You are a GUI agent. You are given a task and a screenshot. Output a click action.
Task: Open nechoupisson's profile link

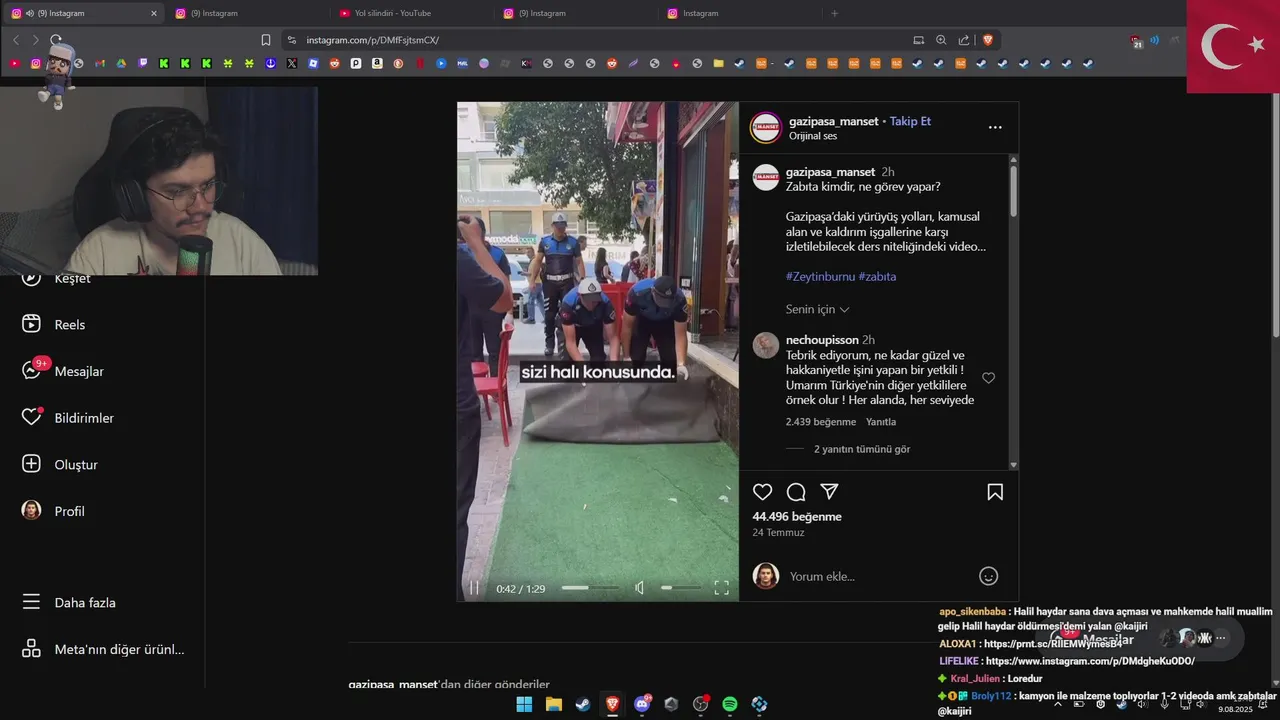pos(822,340)
